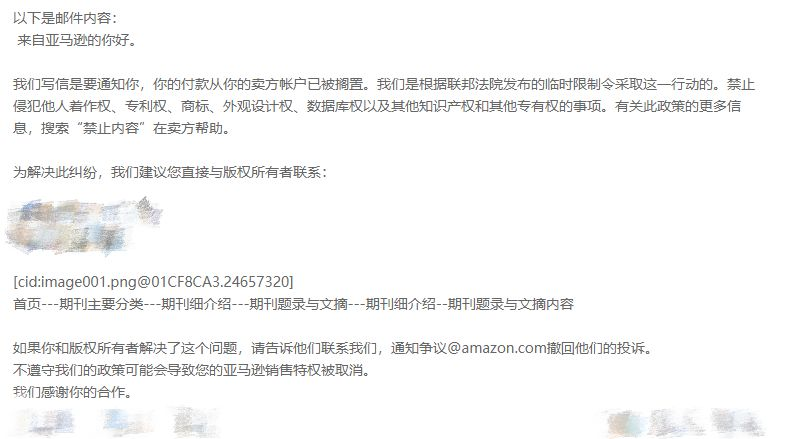This screenshot has height=439, width=791.
Task: Click 期刊细介绍 right after 期刊主要分类
Action: (x=196, y=304)
